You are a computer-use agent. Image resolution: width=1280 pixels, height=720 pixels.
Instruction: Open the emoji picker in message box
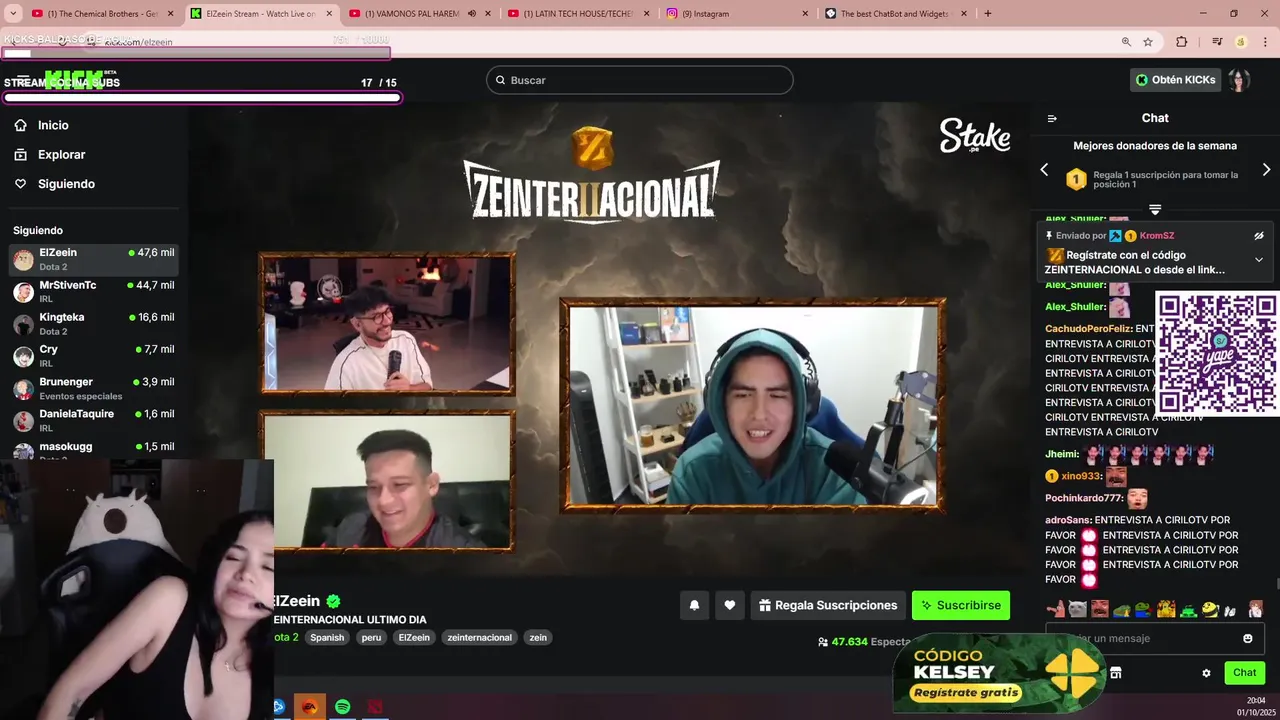tap(1248, 638)
